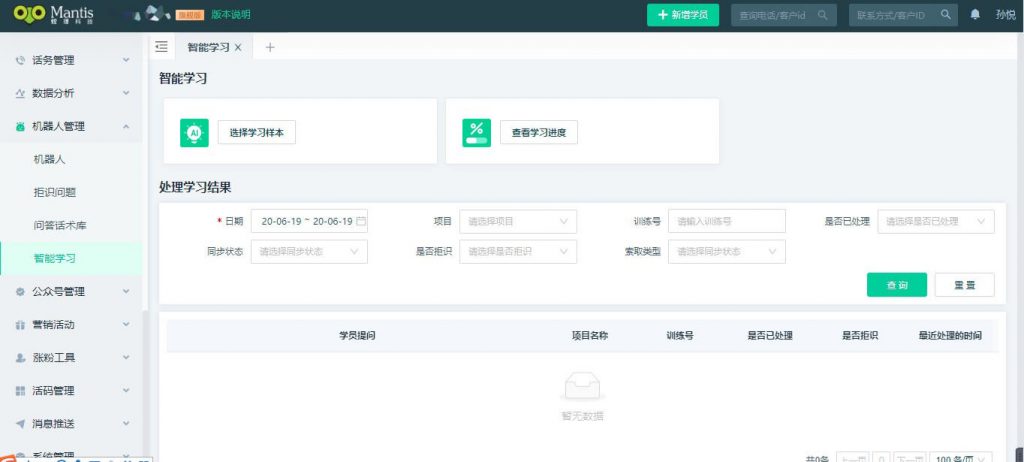Open the 是否拒识 filter dropdown
1024x462 pixels.
pyautogui.click(x=518, y=252)
